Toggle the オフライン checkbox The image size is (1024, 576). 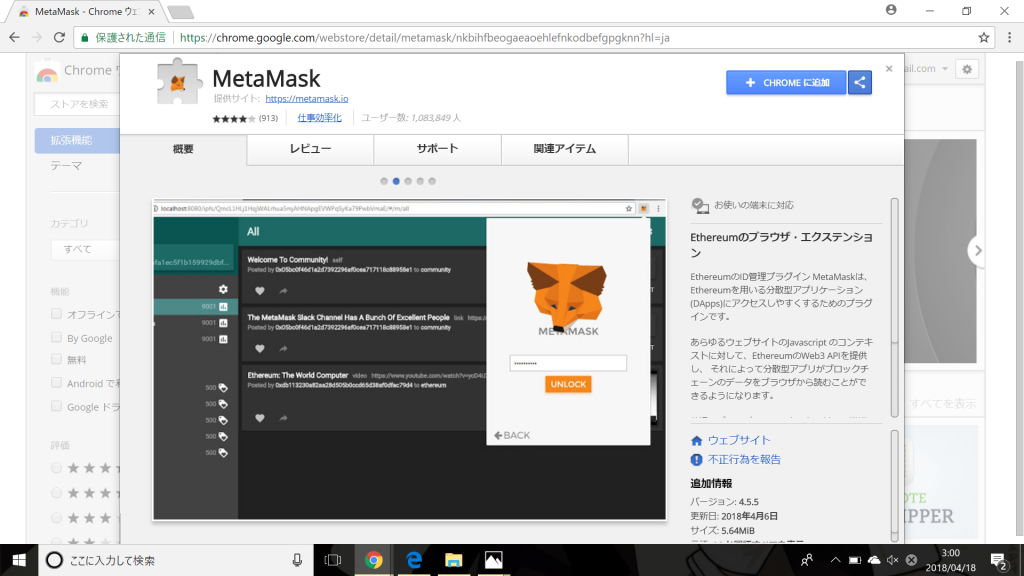[56, 314]
